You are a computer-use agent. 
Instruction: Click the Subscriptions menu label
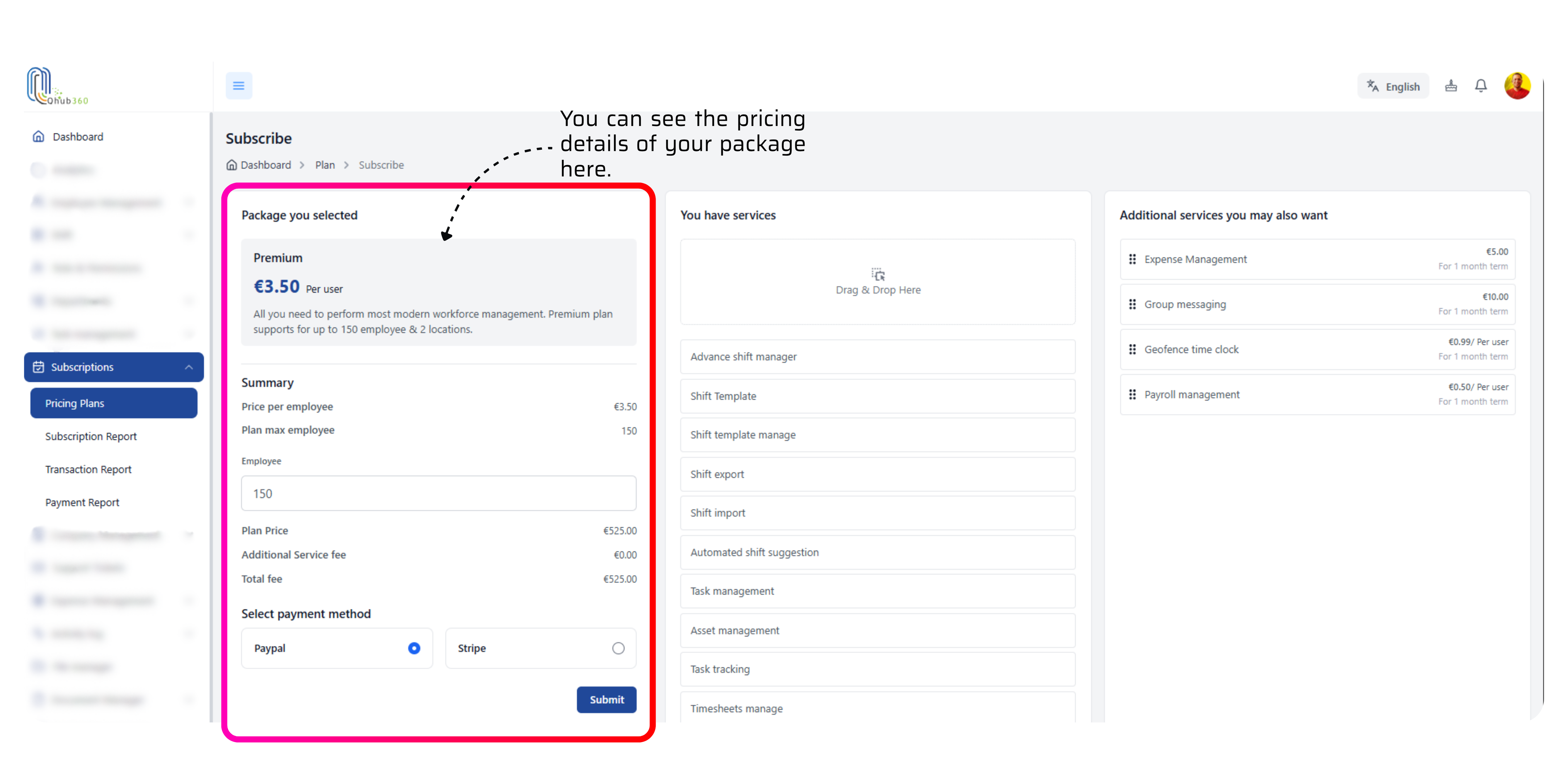82,367
